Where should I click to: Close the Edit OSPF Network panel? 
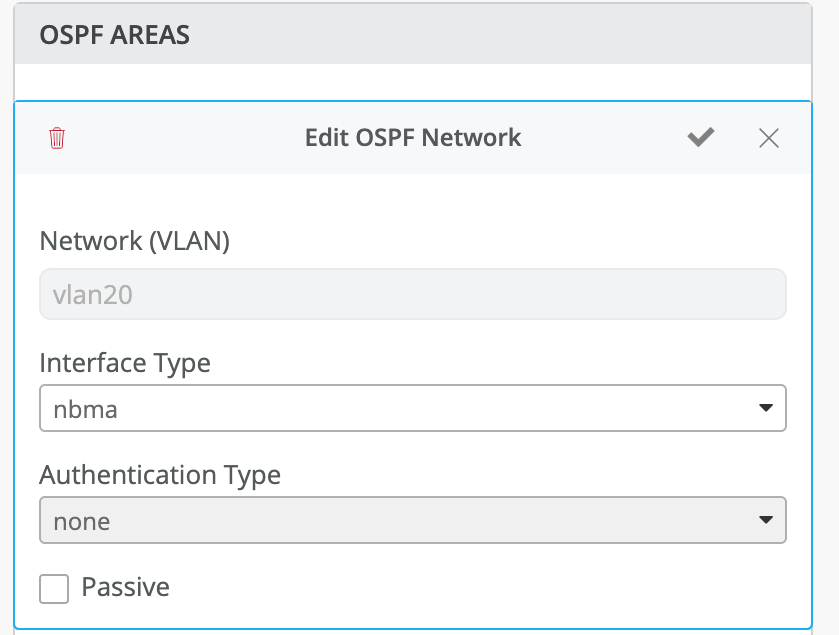pyautogui.click(x=768, y=138)
